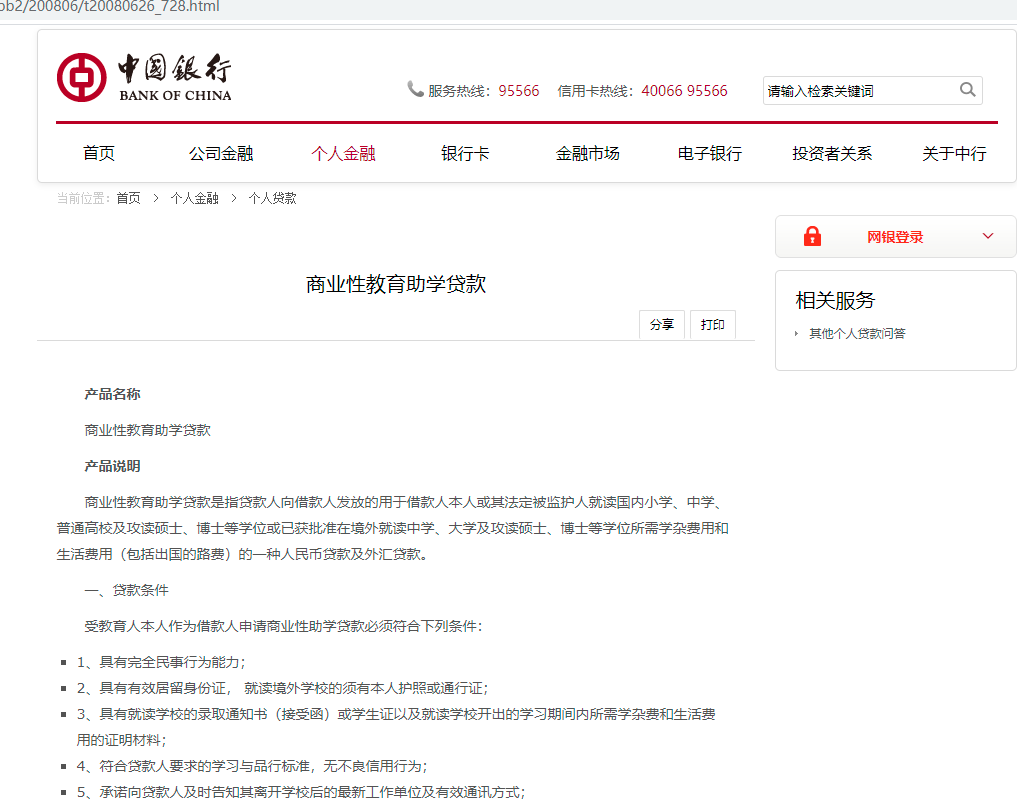
Task: Open the 银行卡 menu item
Action: 465,153
